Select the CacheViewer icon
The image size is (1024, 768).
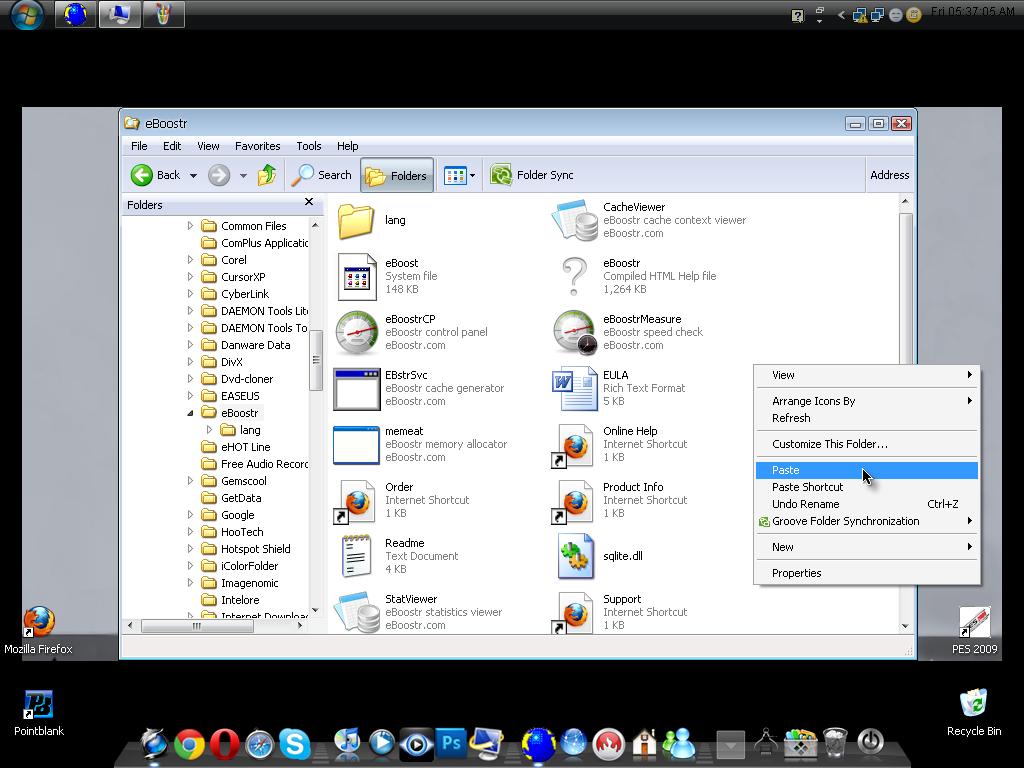(x=575, y=221)
